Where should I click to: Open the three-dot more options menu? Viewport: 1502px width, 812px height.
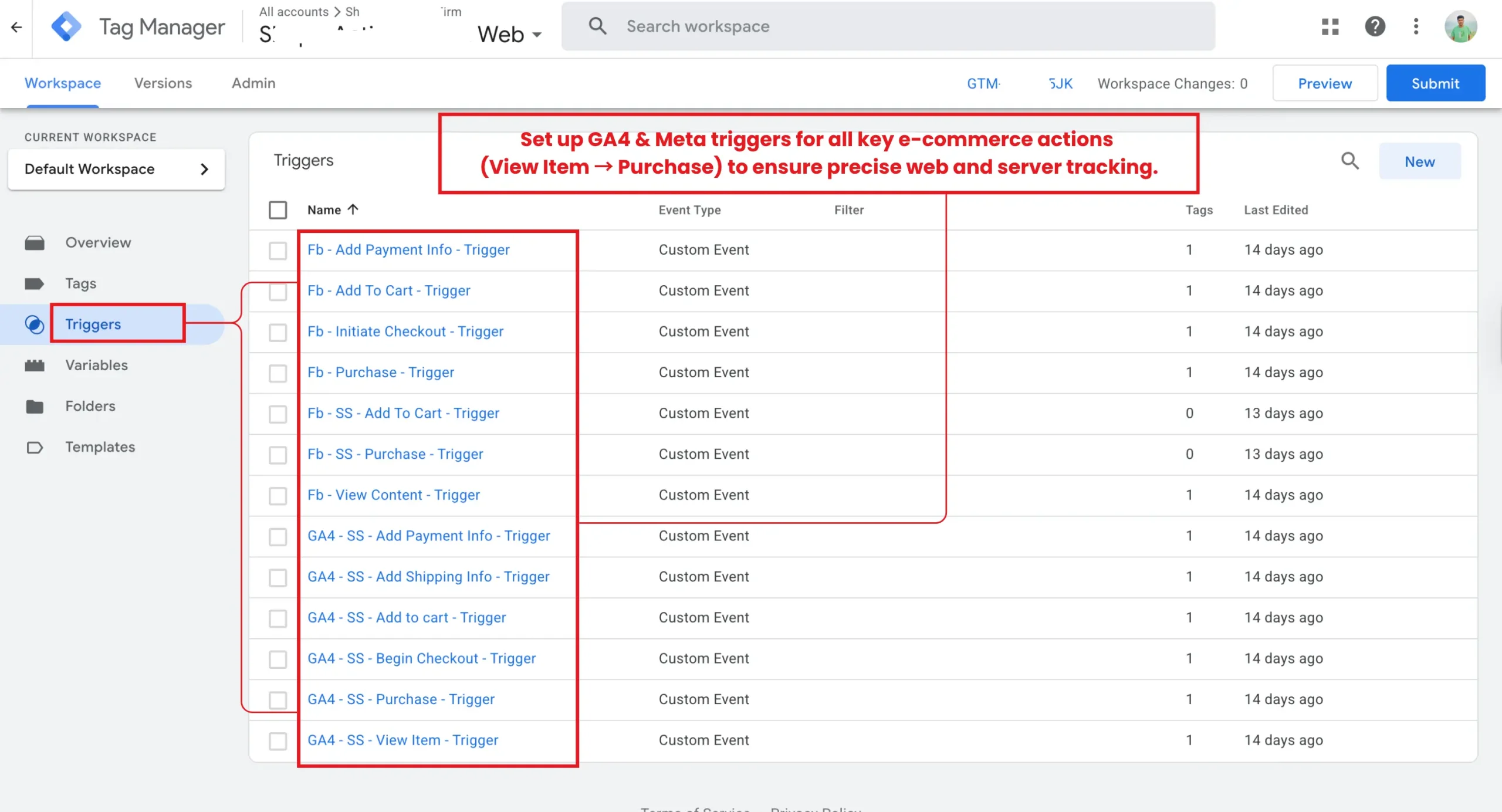[1416, 26]
